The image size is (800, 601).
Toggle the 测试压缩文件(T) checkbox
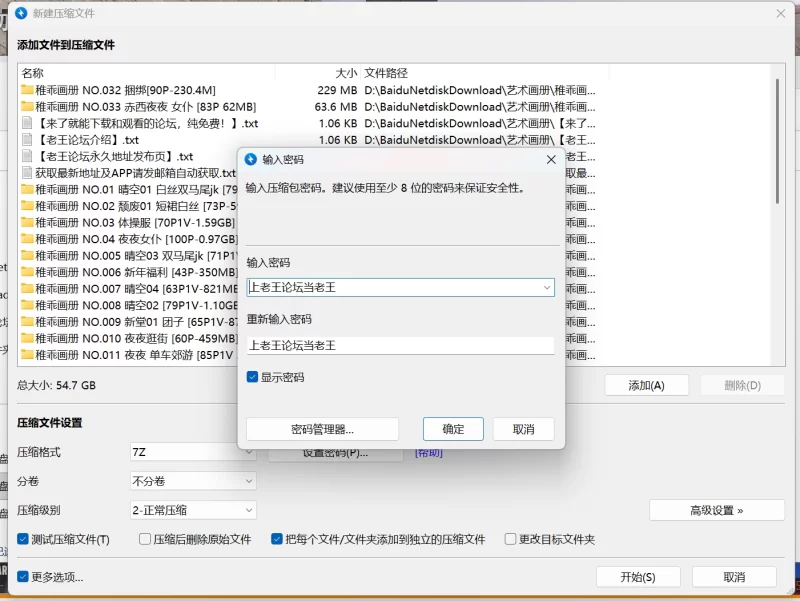coord(23,540)
